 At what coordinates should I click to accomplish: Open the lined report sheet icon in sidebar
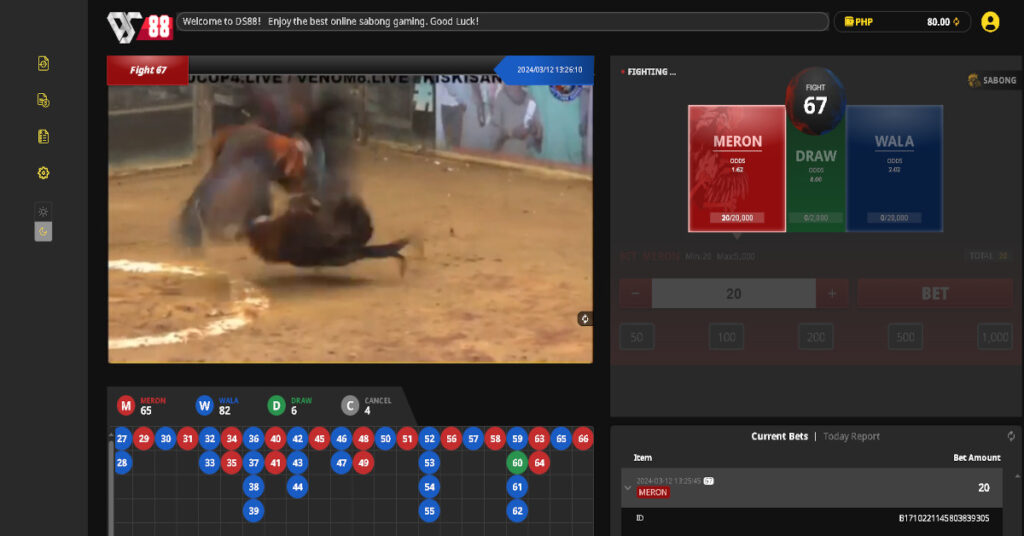coord(43,137)
